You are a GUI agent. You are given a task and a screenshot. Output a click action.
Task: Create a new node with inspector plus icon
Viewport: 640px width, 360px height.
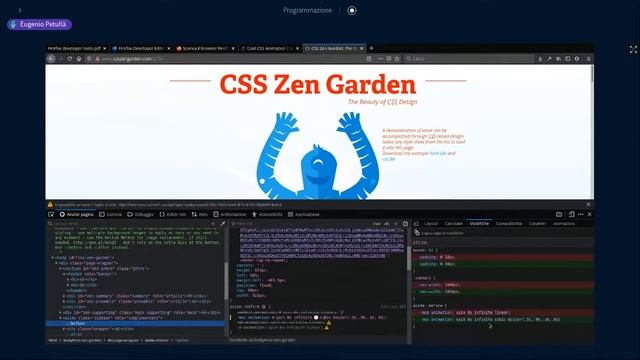pyautogui.click(x=213, y=224)
